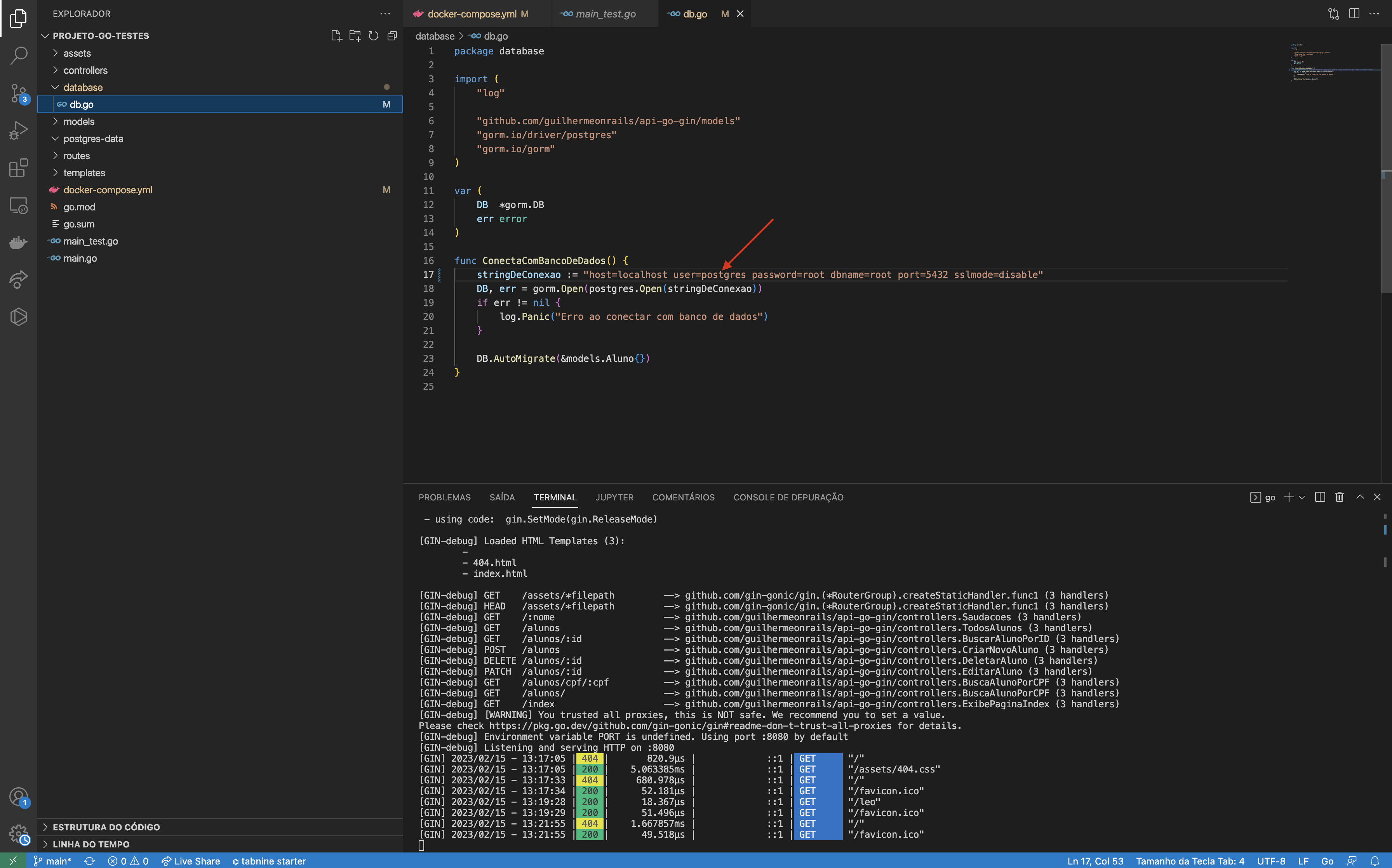Split the editor to the right
The width and height of the screenshot is (1392, 868).
(x=1354, y=14)
